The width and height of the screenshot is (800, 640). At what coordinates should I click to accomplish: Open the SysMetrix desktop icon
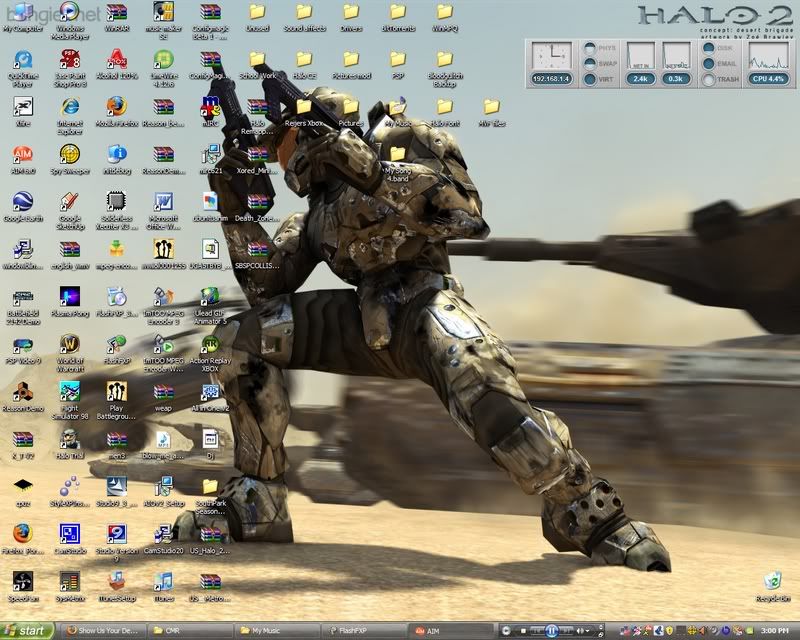[70, 587]
